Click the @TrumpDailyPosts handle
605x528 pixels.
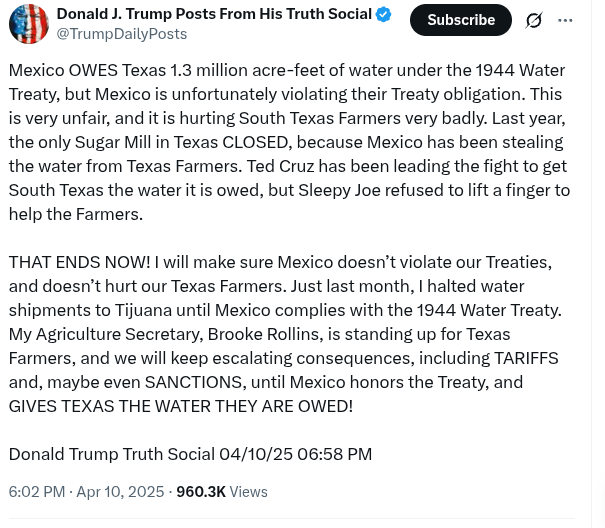pyautogui.click(x=121, y=34)
